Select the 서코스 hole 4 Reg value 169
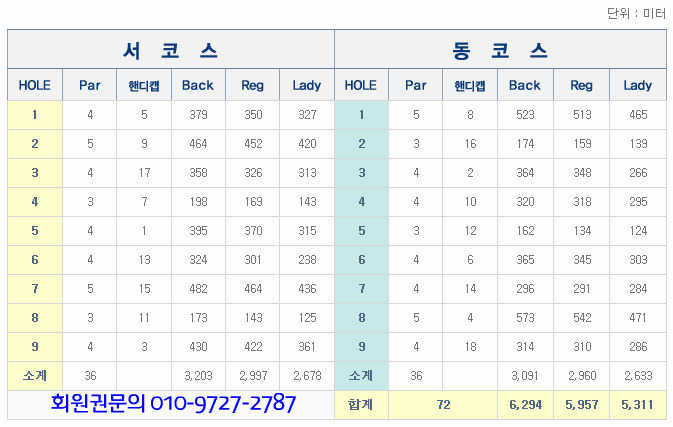The image size is (673, 427). [253, 202]
